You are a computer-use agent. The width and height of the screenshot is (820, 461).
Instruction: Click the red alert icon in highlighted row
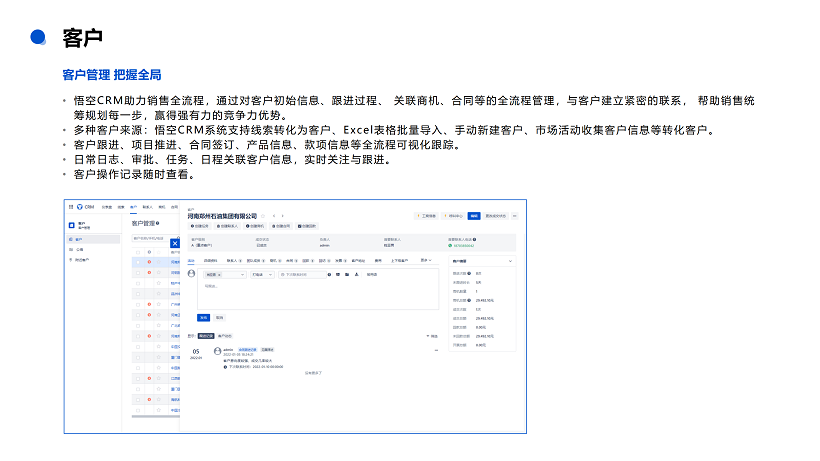tap(149, 262)
